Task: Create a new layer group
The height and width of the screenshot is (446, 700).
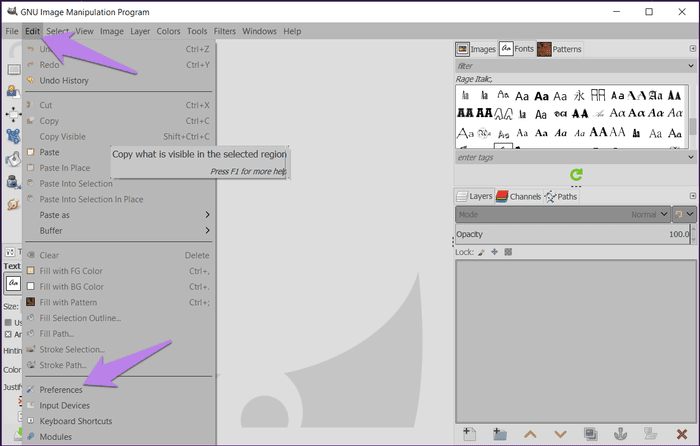Action: [499, 434]
